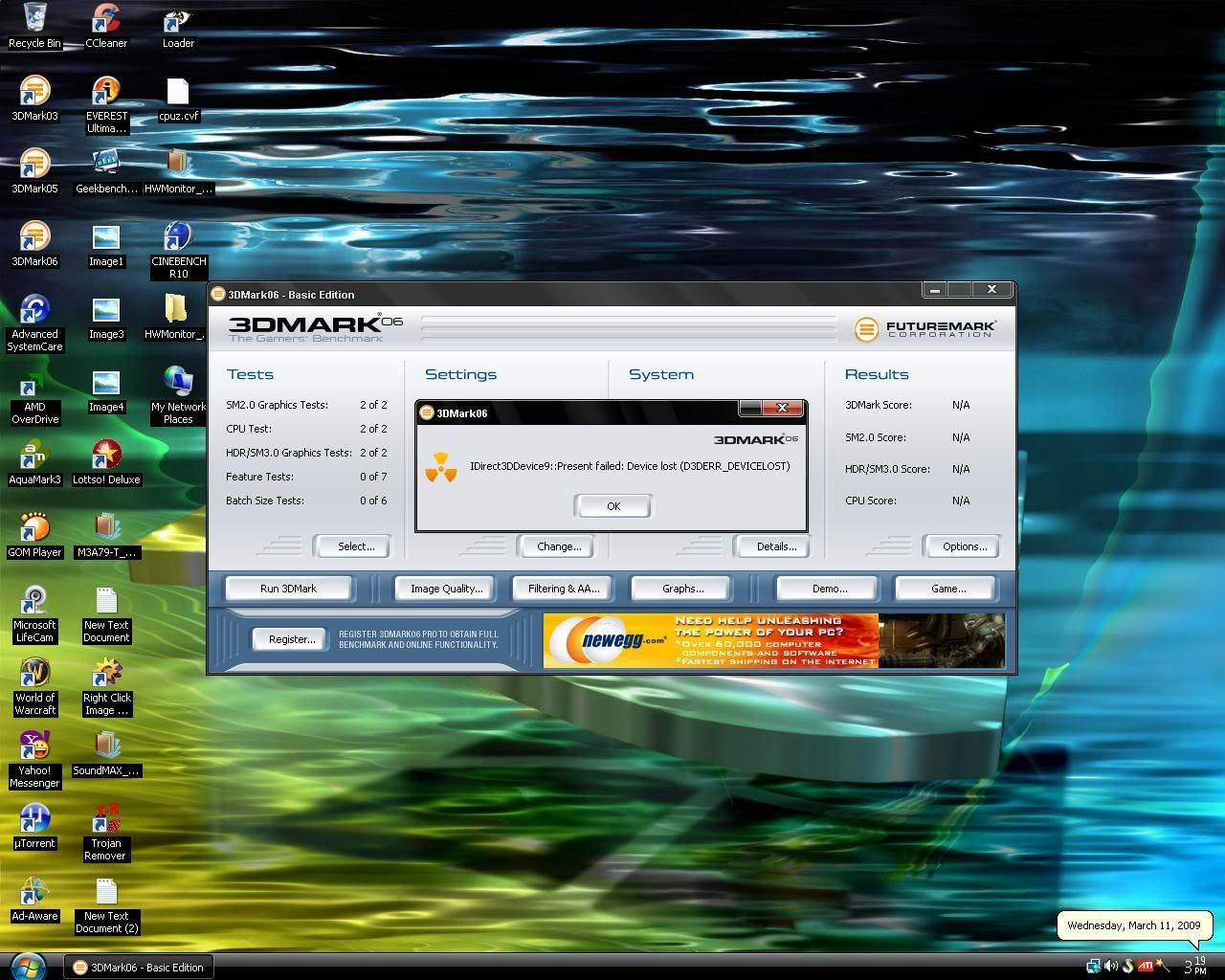Launch EVEREST Ultimate desktop shortcut

[106, 105]
